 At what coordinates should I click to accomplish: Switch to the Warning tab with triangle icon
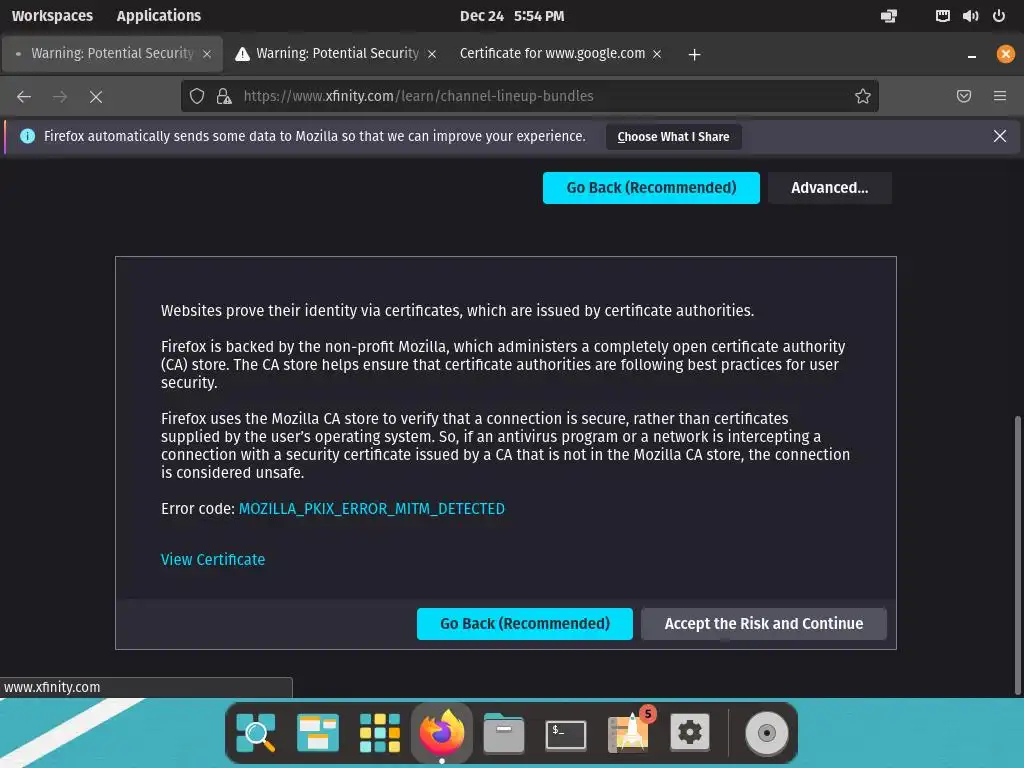tap(336, 54)
